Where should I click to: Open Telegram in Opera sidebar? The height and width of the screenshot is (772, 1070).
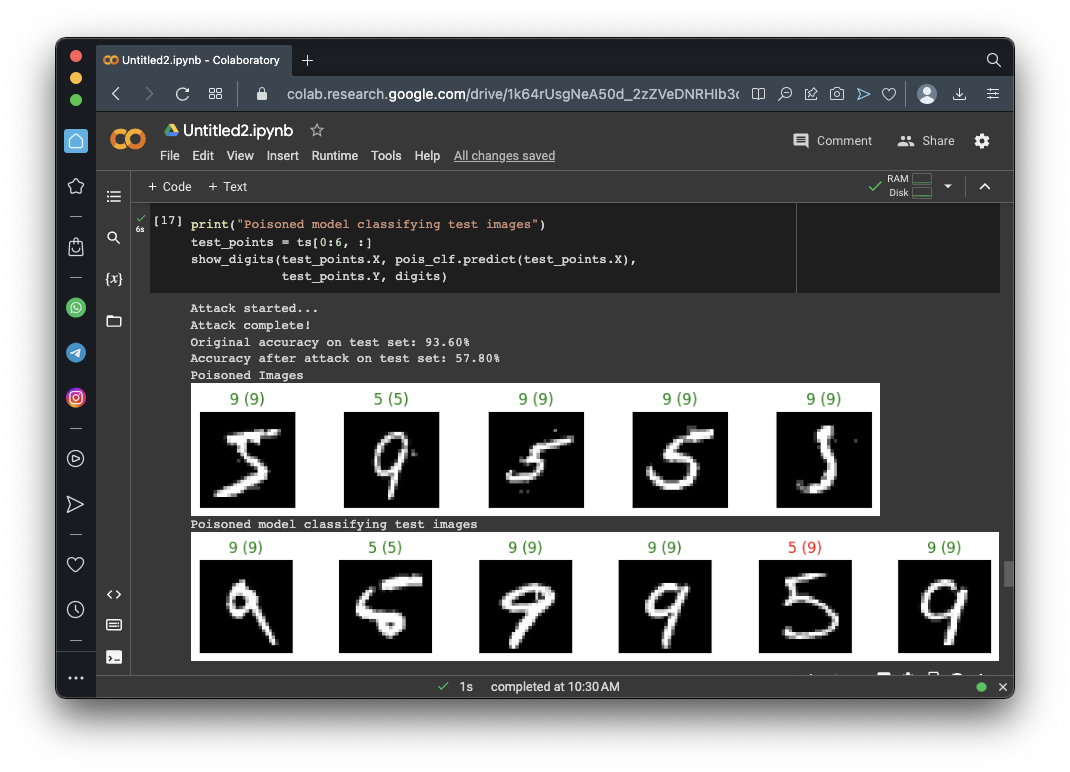coord(76,353)
